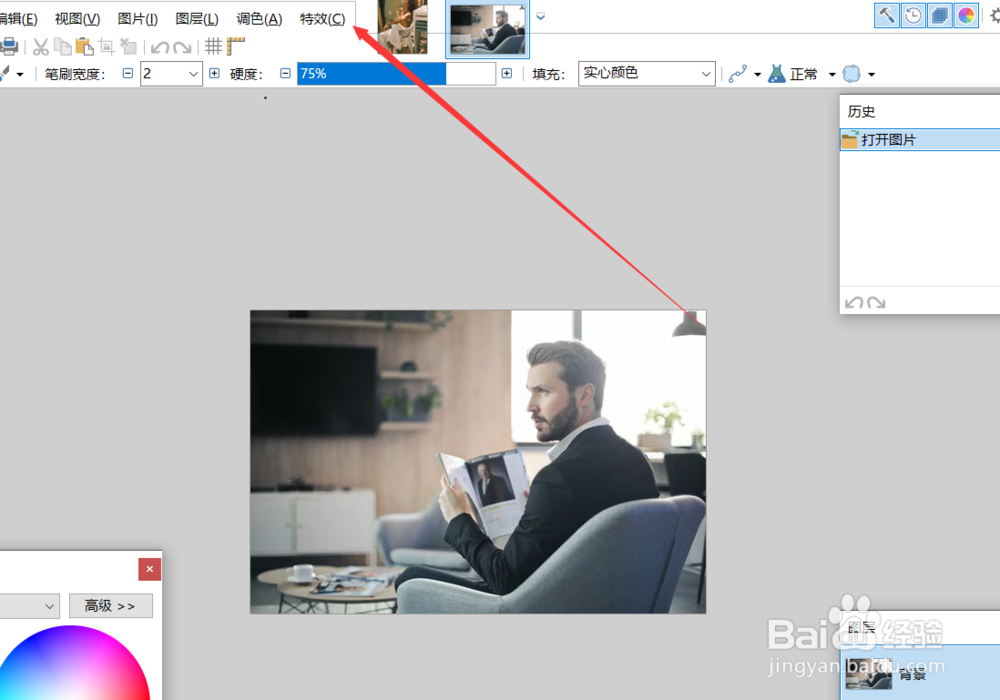Click undo arrow in History panel

tap(854, 303)
